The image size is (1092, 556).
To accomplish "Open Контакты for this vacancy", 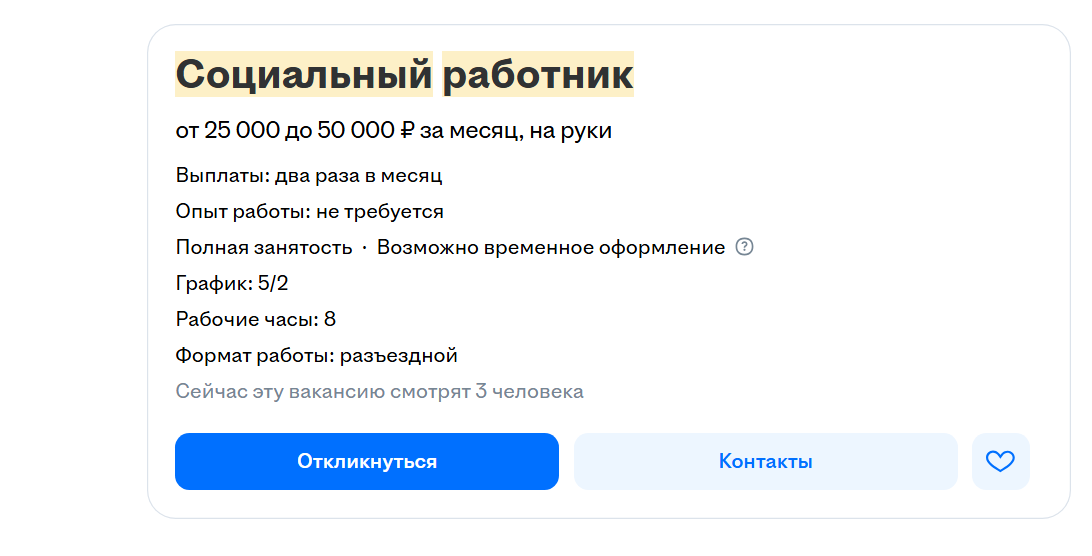I will point(765,461).
